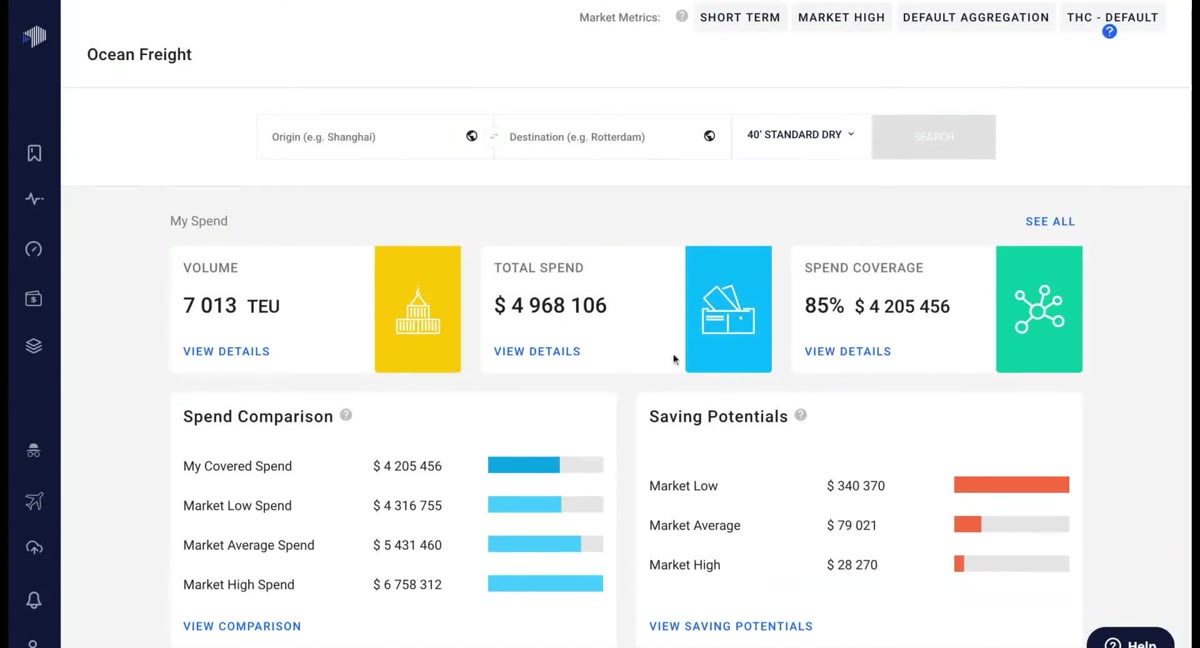
Task: Click the $ 4 968 106 total spend value
Action: 550,306
